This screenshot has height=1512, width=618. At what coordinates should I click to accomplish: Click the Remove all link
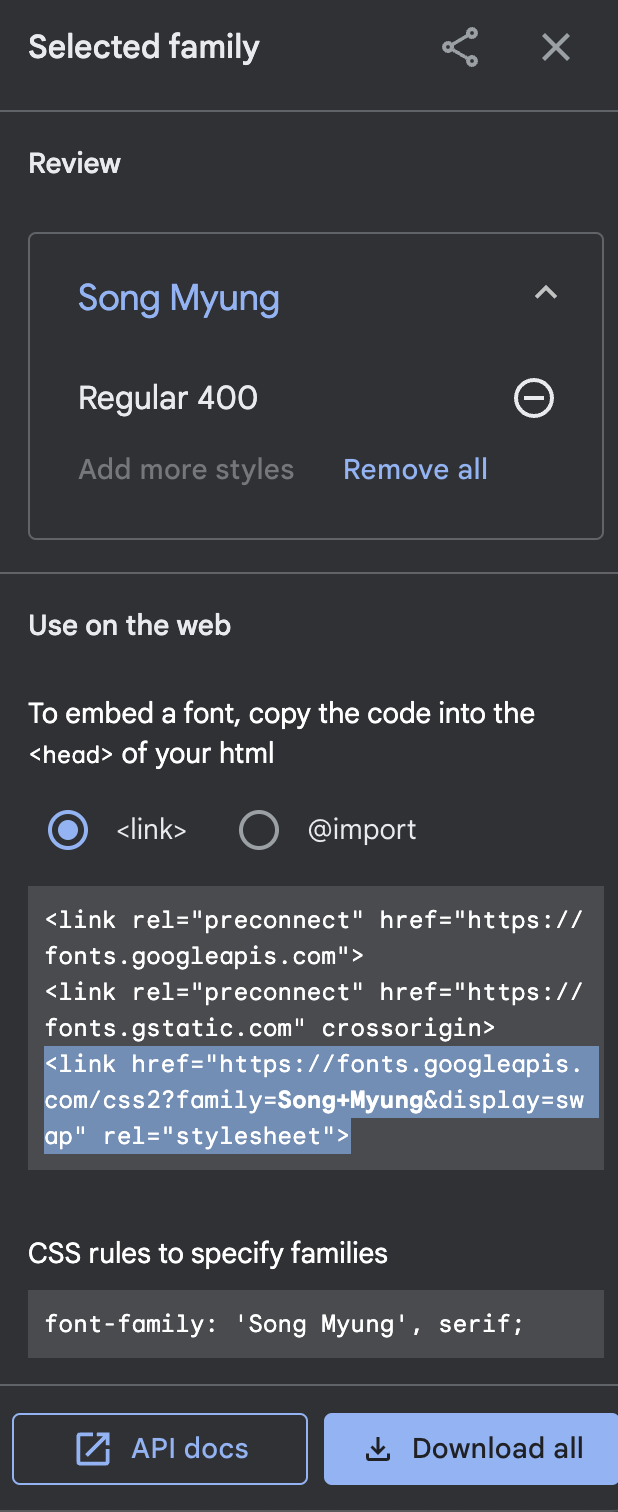pos(415,469)
